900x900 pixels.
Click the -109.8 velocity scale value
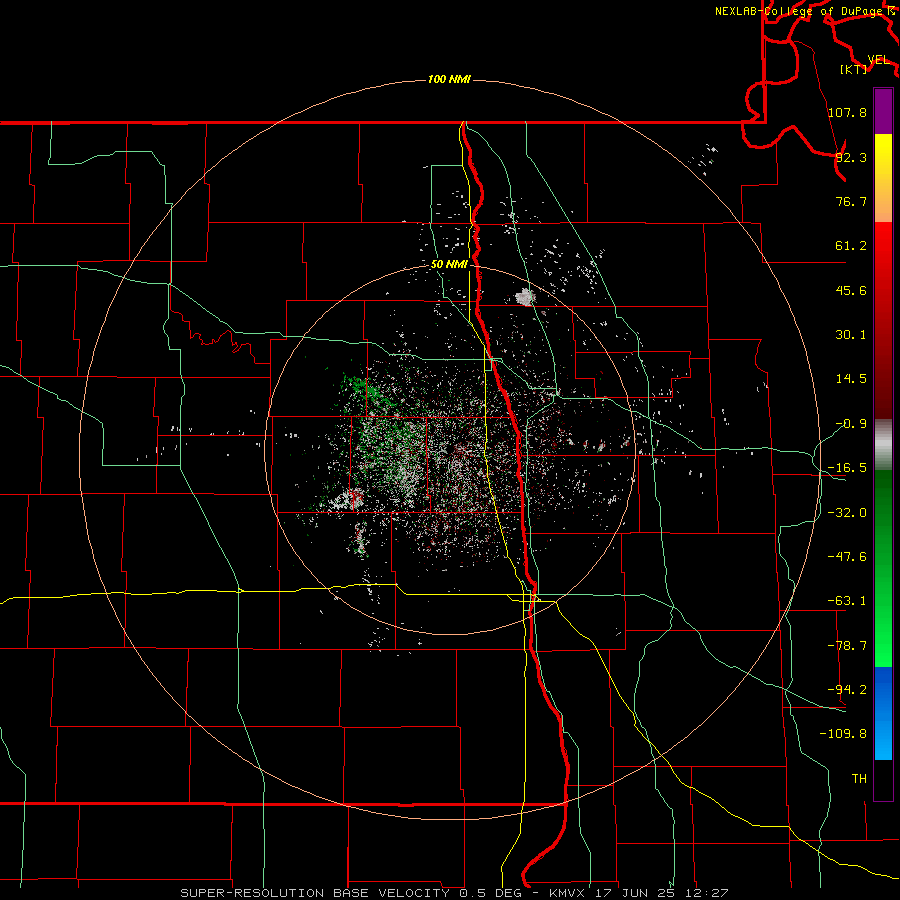(x=843, y=734)
